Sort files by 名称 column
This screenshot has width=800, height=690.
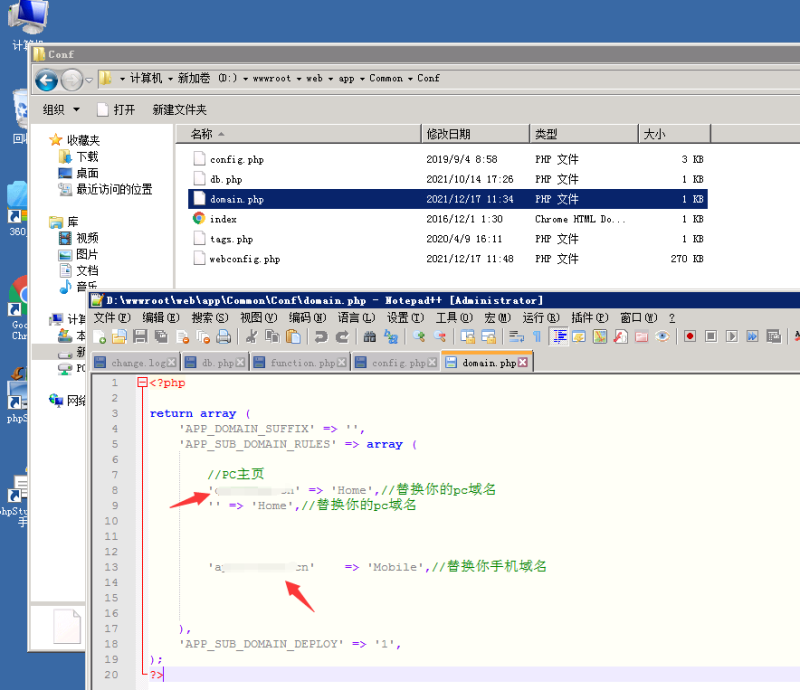298,134
